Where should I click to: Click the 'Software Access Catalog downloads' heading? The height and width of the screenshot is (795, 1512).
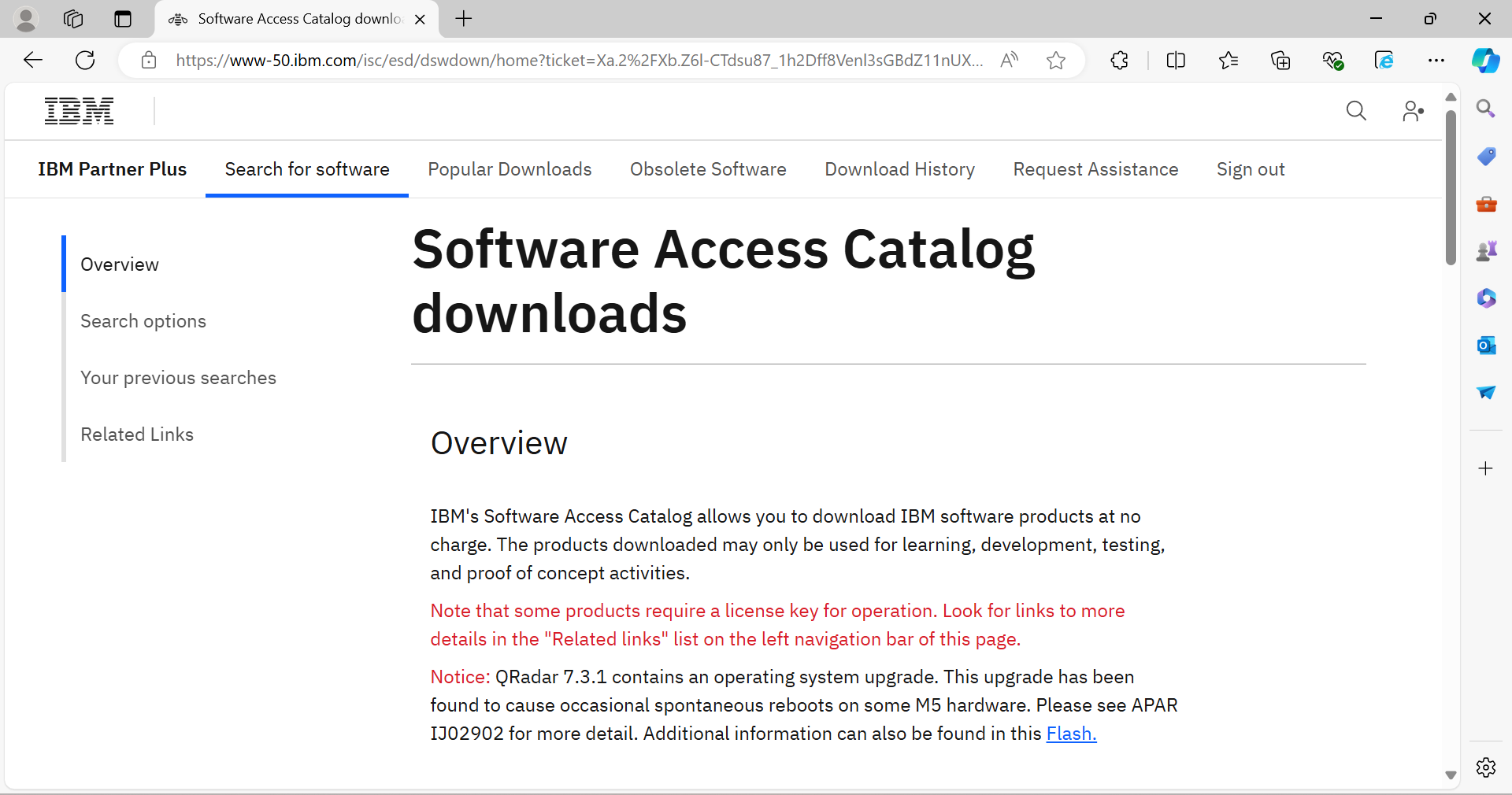[x=723, y=281]
